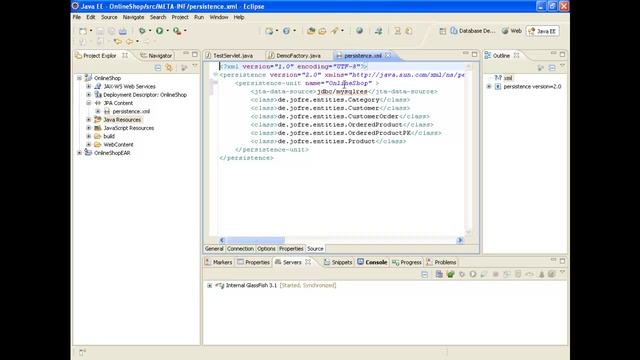Click the New Server wizard toolbar icon
This screenshot has width=640, height=360.
coord(269,31)
